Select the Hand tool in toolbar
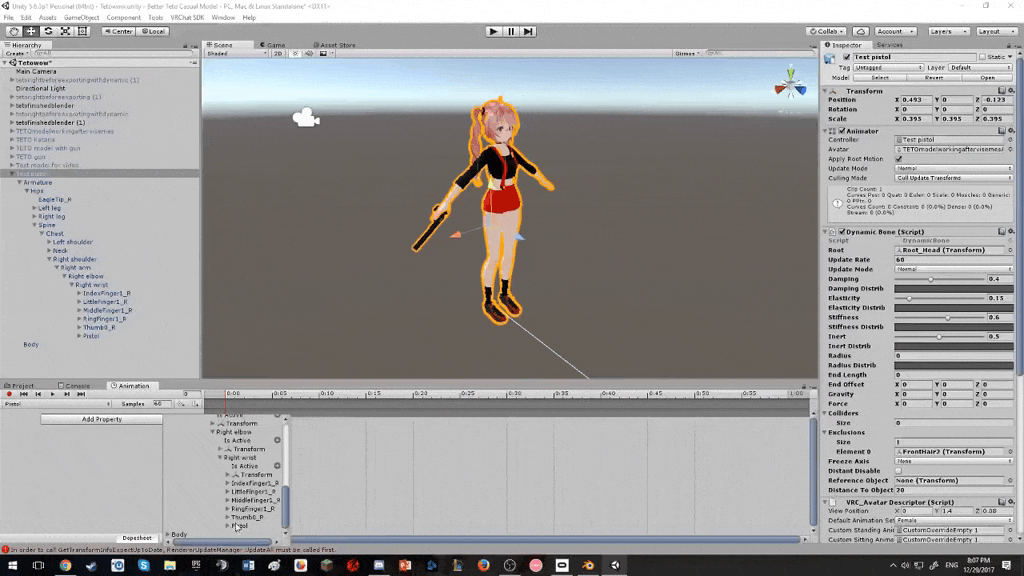The image size is (1024, 576). coord(14,31)
